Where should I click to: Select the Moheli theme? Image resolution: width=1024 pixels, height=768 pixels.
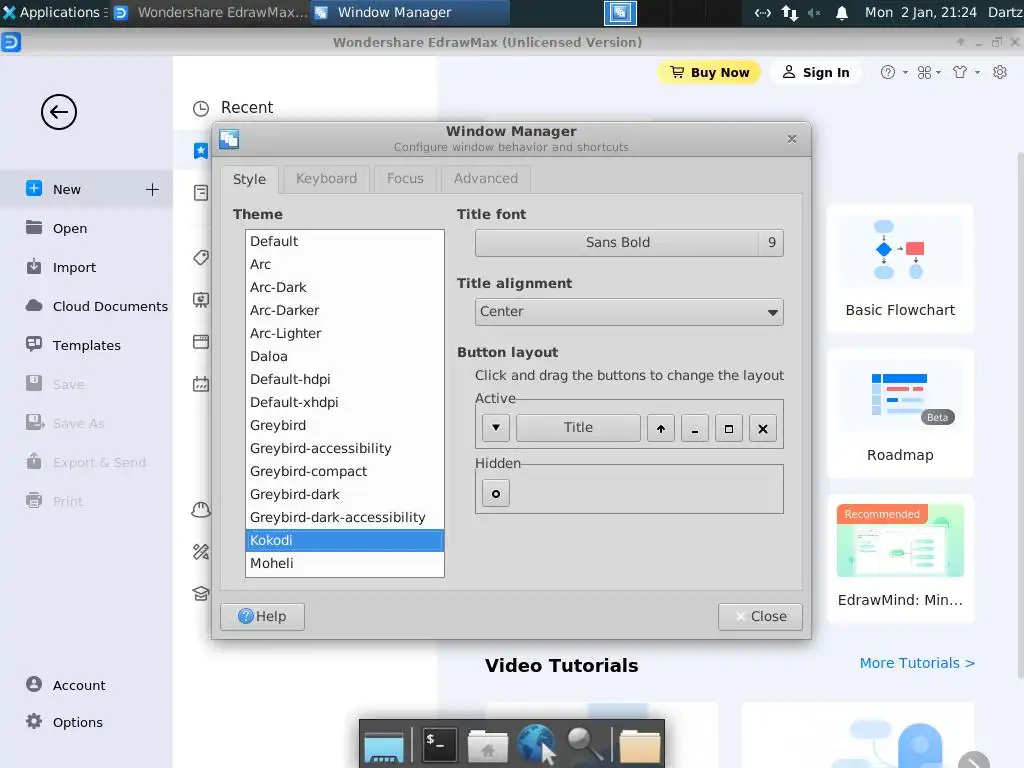click(345, 564)
